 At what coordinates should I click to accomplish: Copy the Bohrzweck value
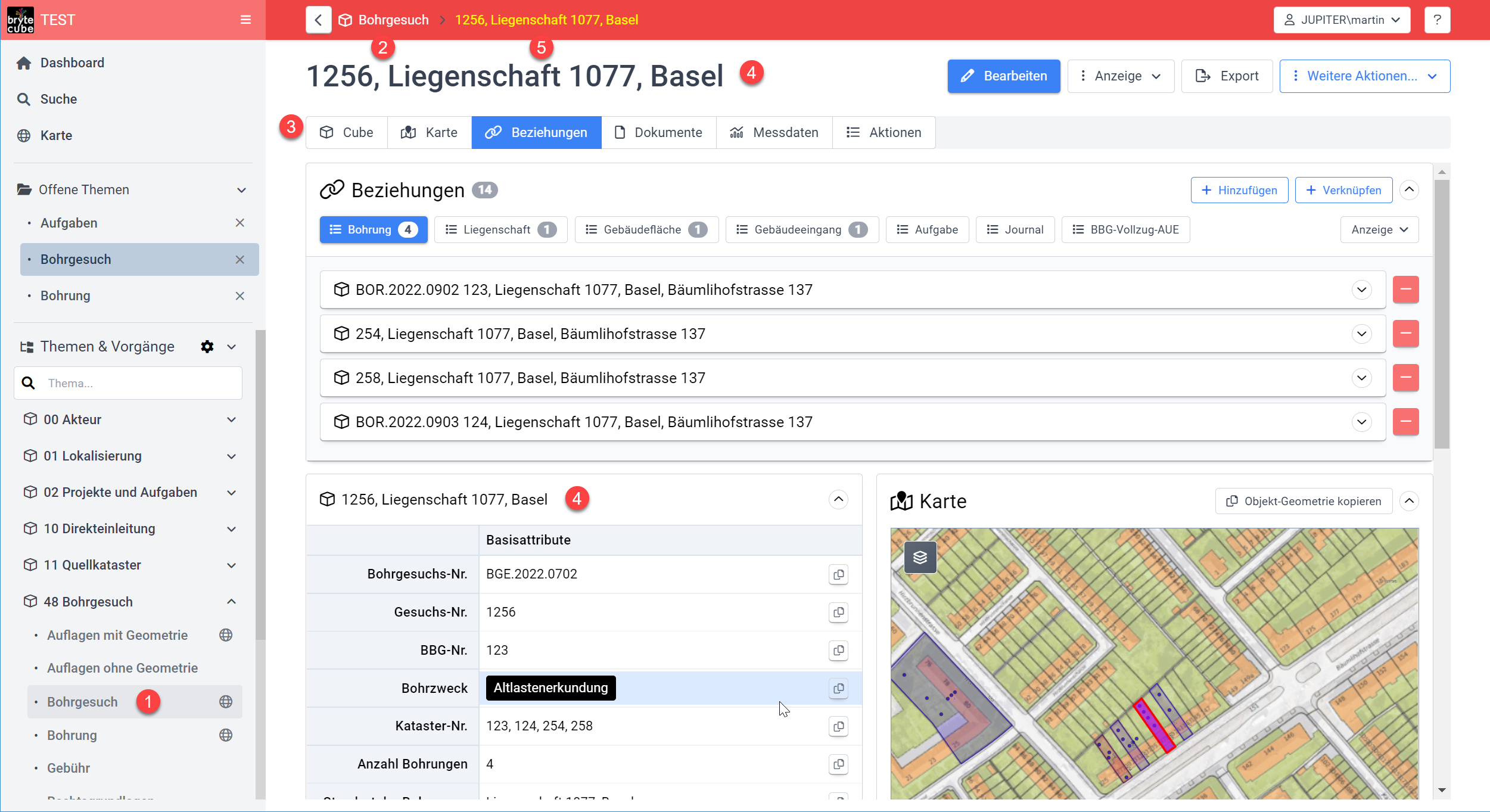(838, 688)
